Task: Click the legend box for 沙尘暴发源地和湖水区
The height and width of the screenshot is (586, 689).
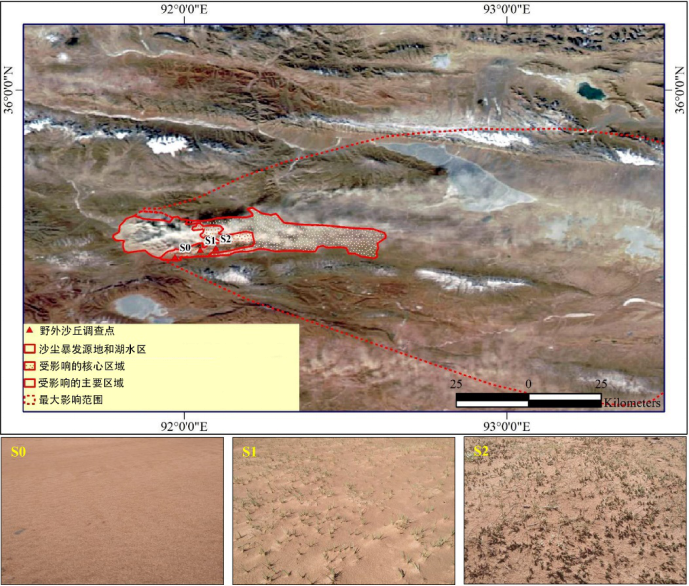Action: [x=29, y=349]
